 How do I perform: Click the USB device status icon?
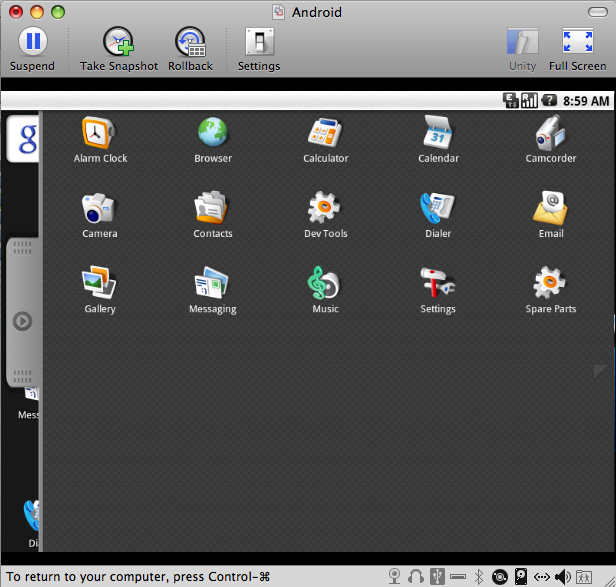(x=437, y=577)
